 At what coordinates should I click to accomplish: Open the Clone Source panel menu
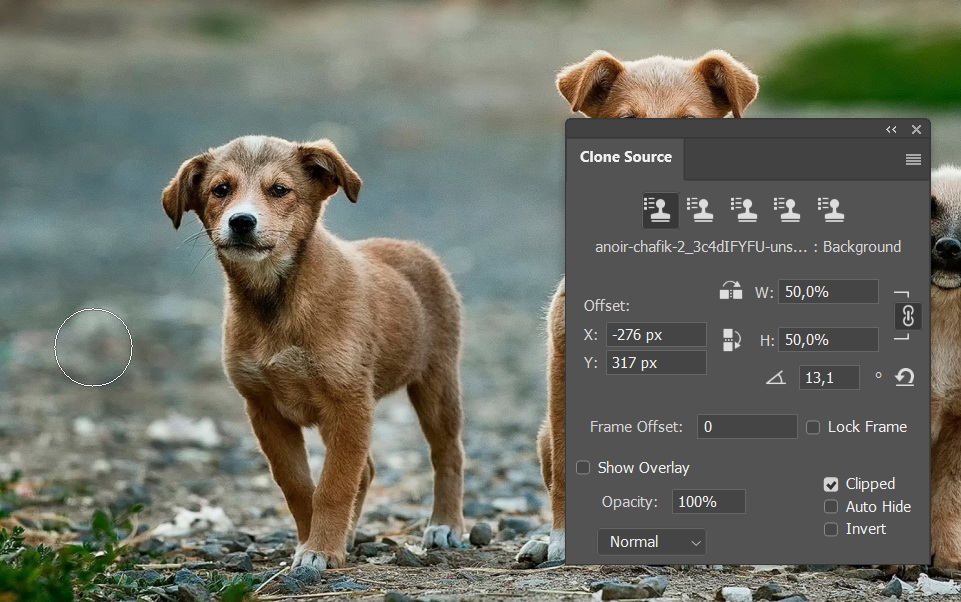913,160
